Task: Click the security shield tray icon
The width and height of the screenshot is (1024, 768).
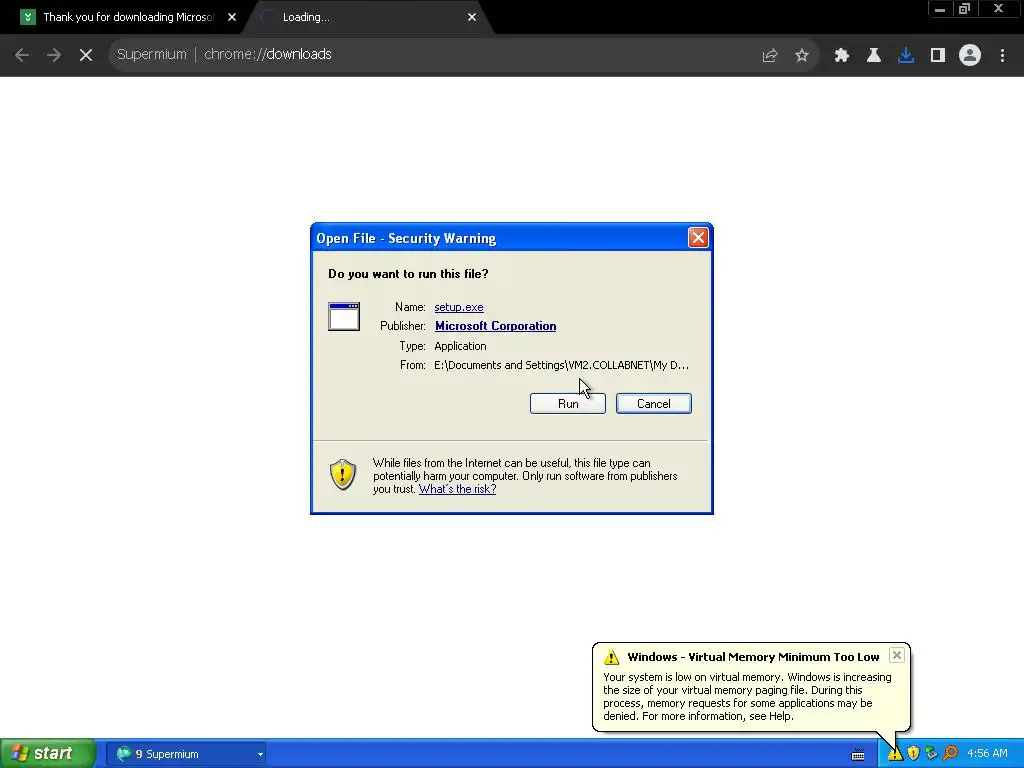Action: point(914,754)
